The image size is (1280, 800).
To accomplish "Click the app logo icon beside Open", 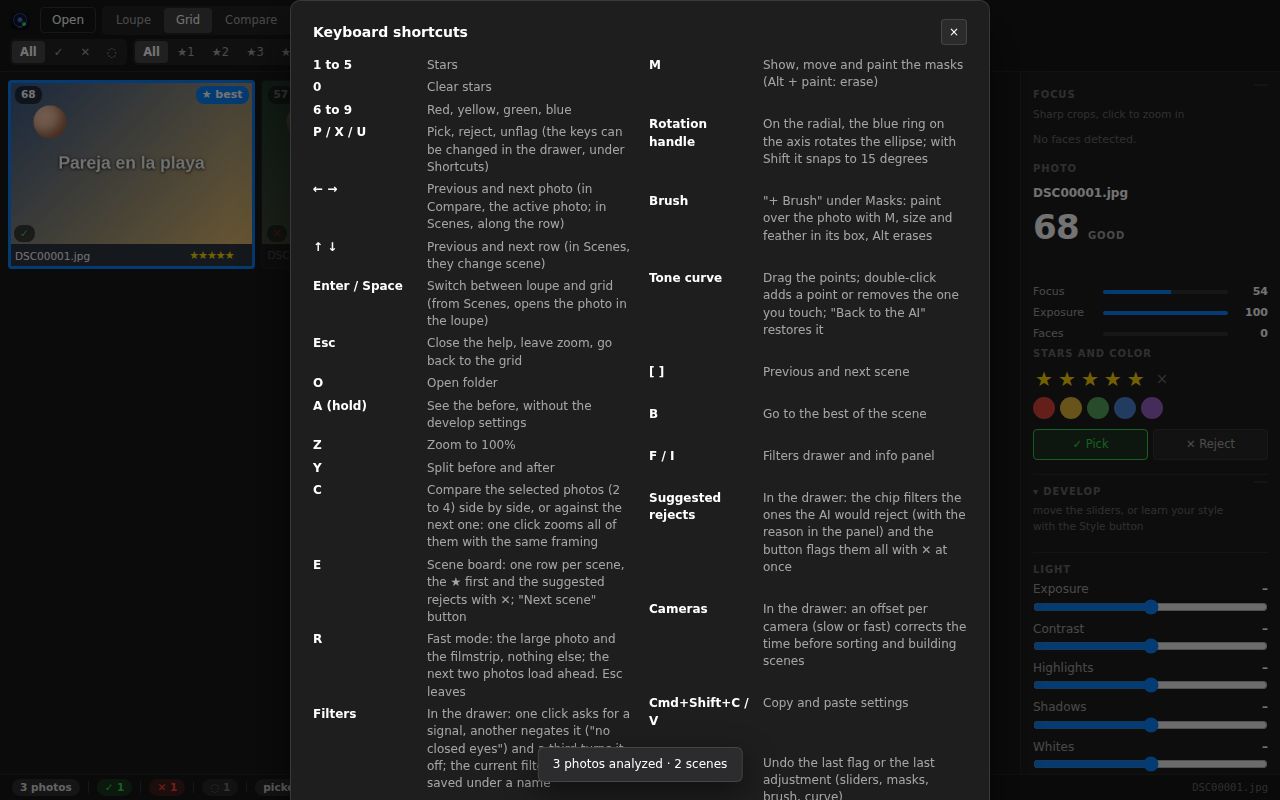I will pyautogui.click(x=20, y=20).
